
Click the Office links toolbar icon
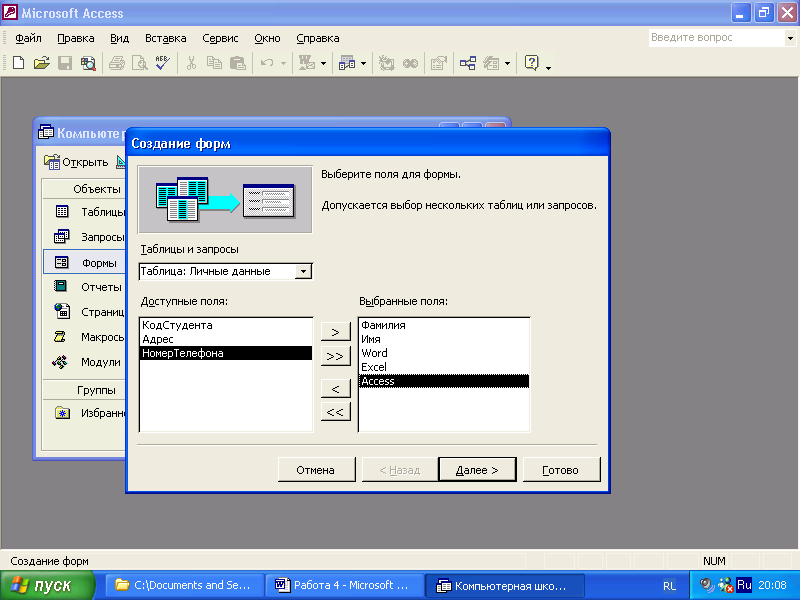pyautogui.click(x=307, y=63)
